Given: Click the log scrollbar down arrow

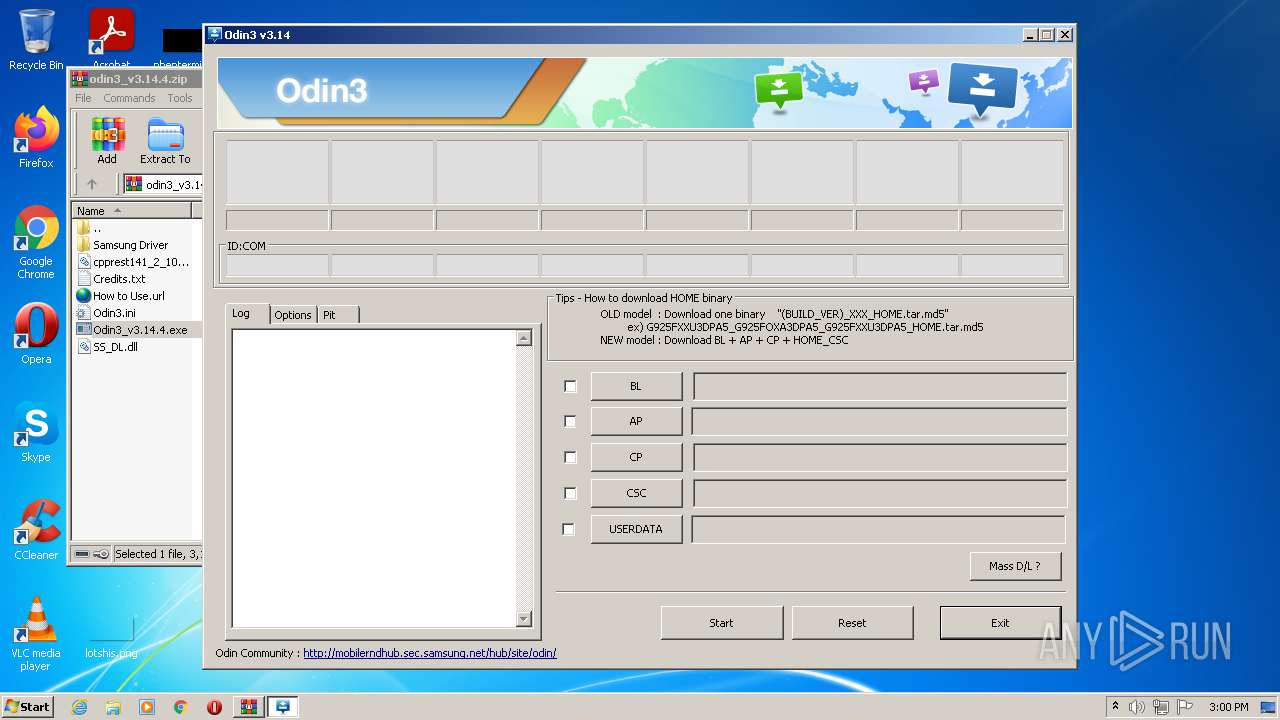Looking at the screenshot, I should (x=524, y=619).
